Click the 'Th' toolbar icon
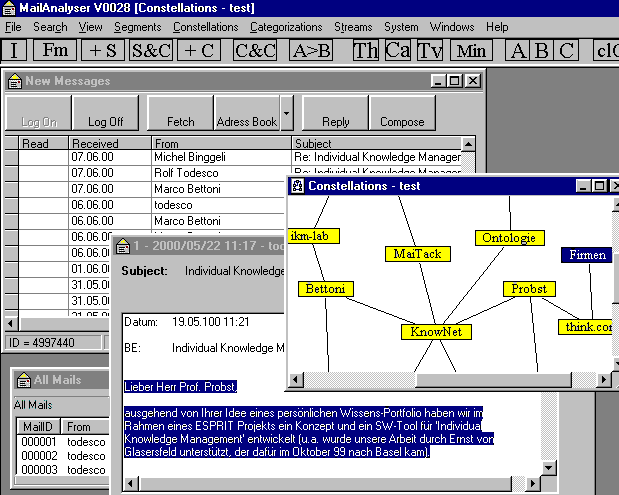The height and width of the screenshot is (495, 619). (366, 50)
